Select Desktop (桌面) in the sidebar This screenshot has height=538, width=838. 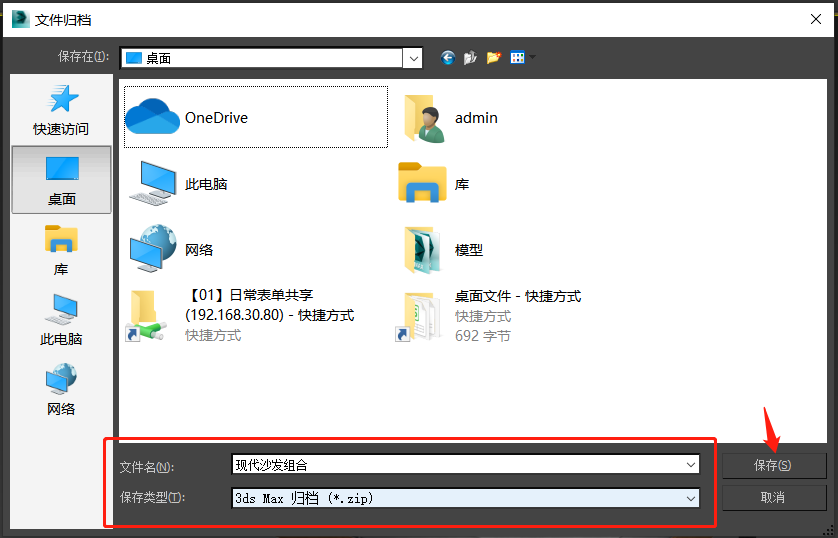point(61,179)
